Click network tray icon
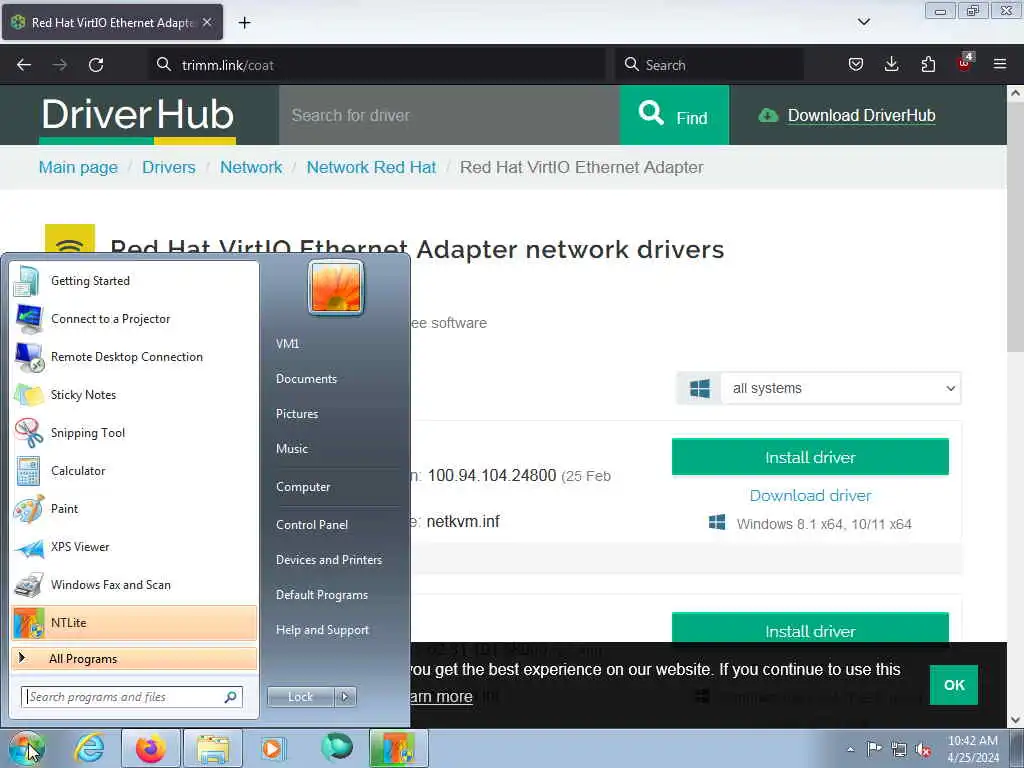This screenshot has height=768, width=1024. (x=899, y=749)
